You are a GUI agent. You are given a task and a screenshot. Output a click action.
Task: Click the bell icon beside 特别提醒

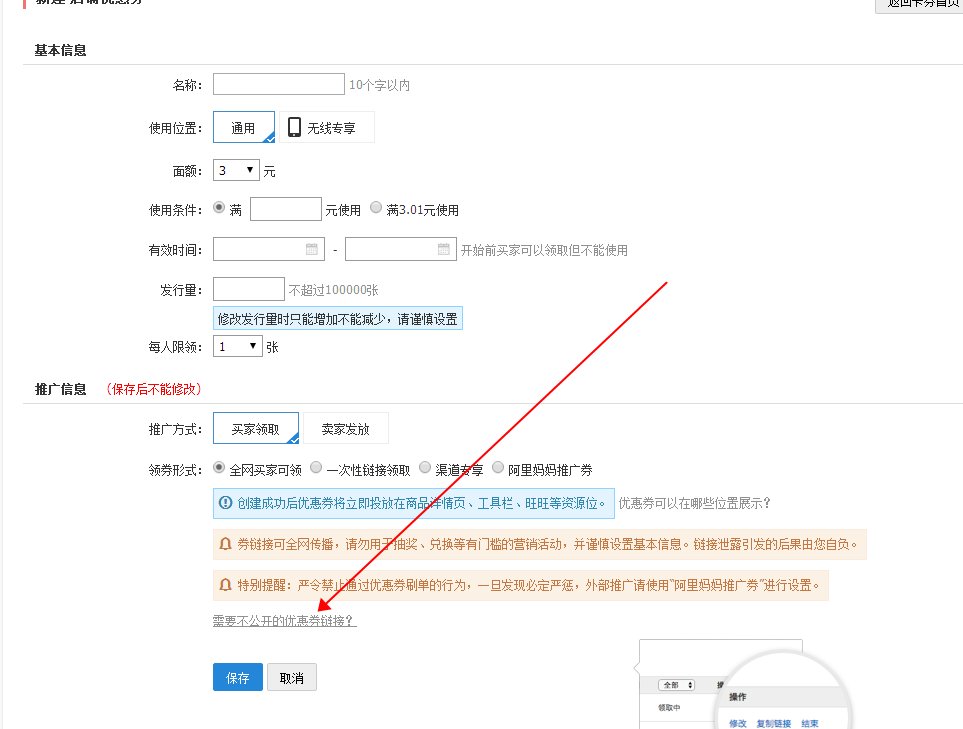[x=224, y=585]
